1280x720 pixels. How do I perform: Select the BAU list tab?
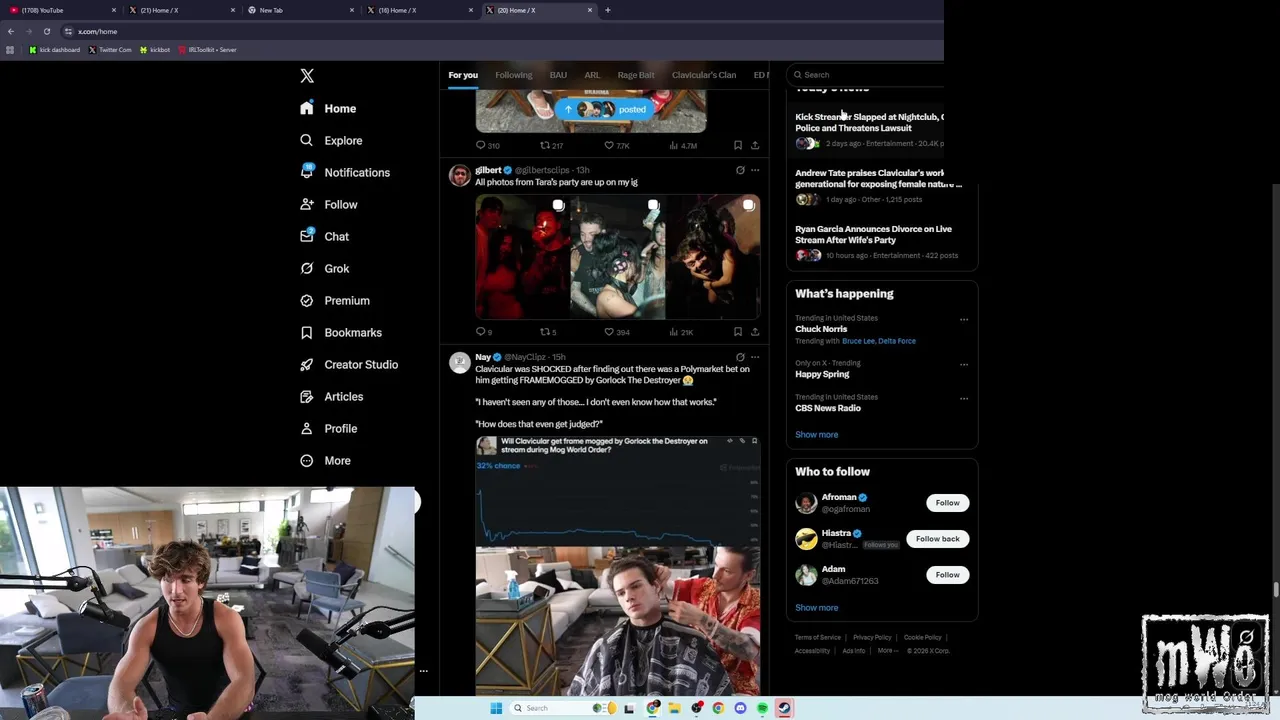coord(558,75)
